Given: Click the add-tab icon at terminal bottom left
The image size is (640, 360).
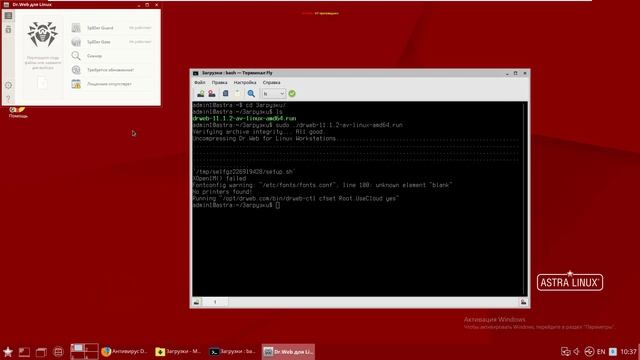Looking at the screenshot, I should coord(196,302).
